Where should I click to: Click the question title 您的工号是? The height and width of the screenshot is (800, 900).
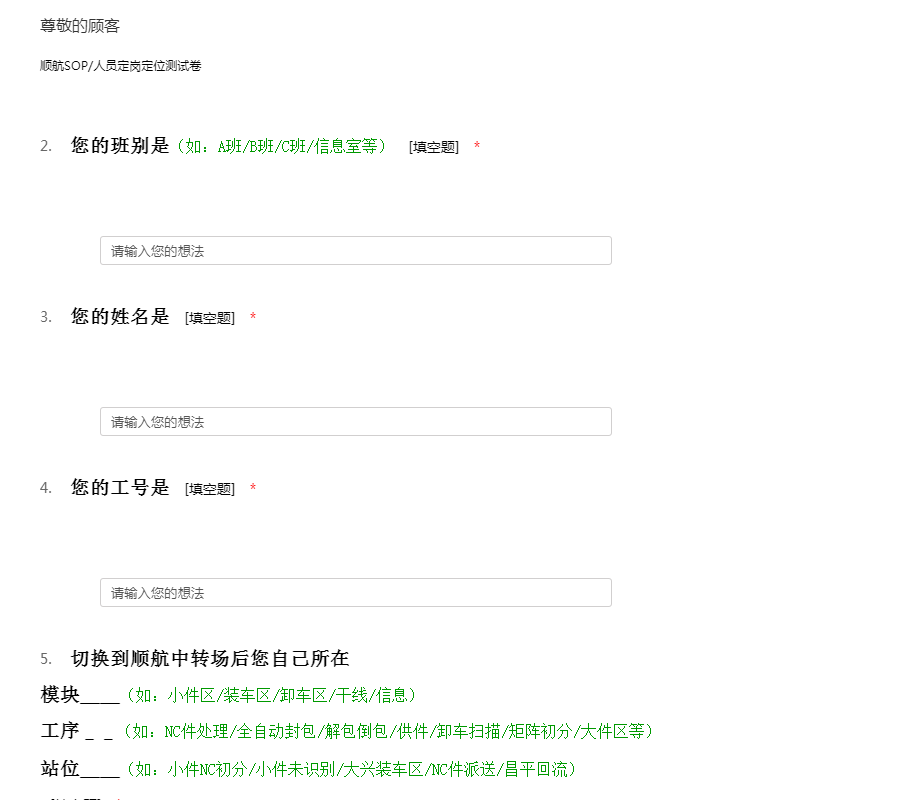click(x=120, y=488)
